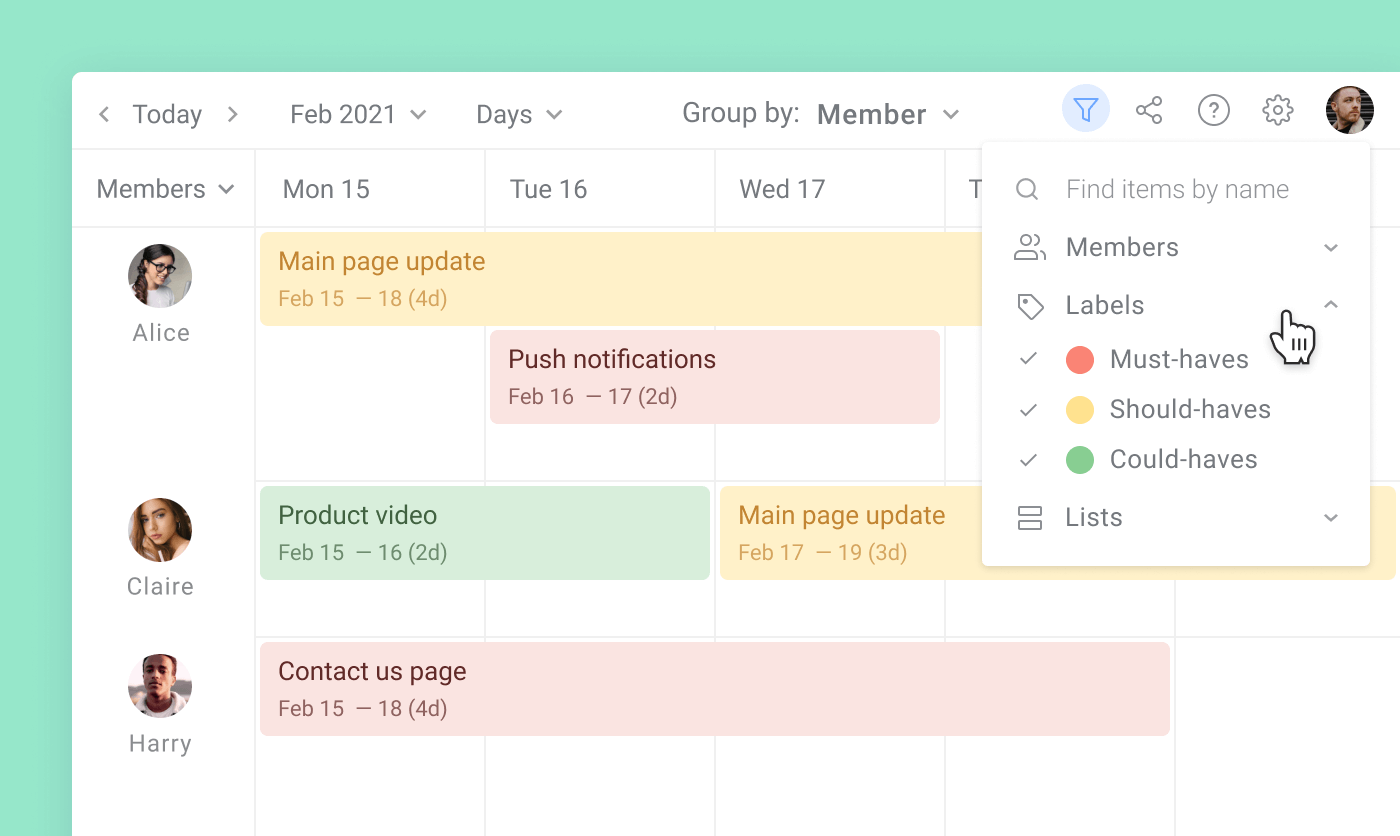This screenshot has width=1400, height=836.
Task: Click Alice's member avatar
Action: 160,275
